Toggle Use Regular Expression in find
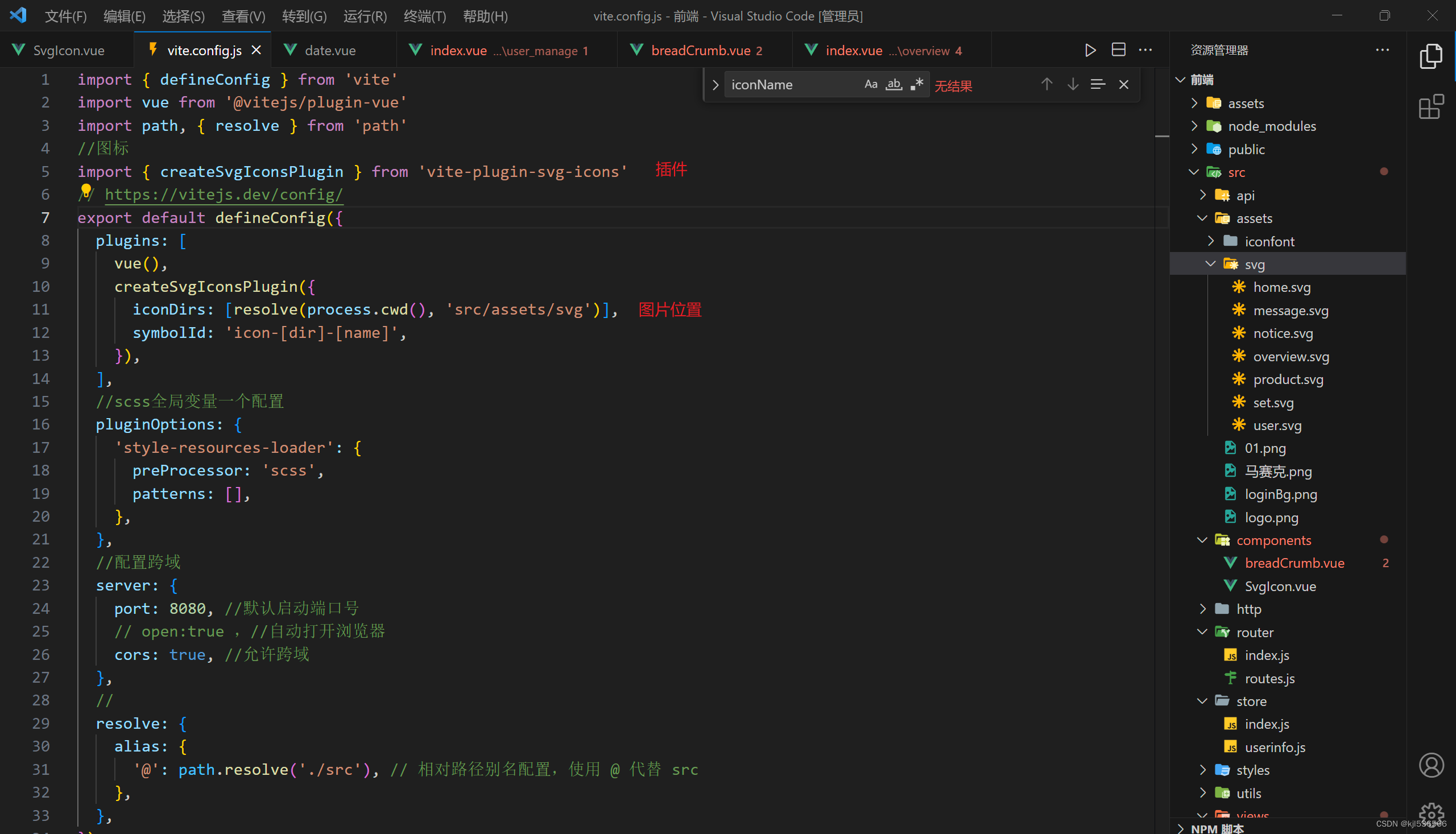 pos(917,84)
